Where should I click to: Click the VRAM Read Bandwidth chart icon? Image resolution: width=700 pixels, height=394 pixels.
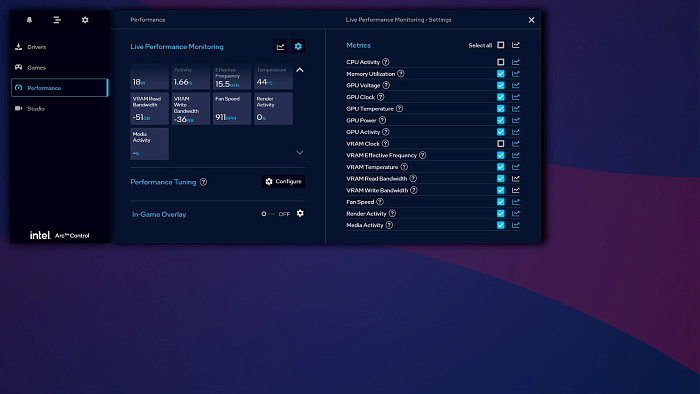pyautogui.click(x=516, y=178)
